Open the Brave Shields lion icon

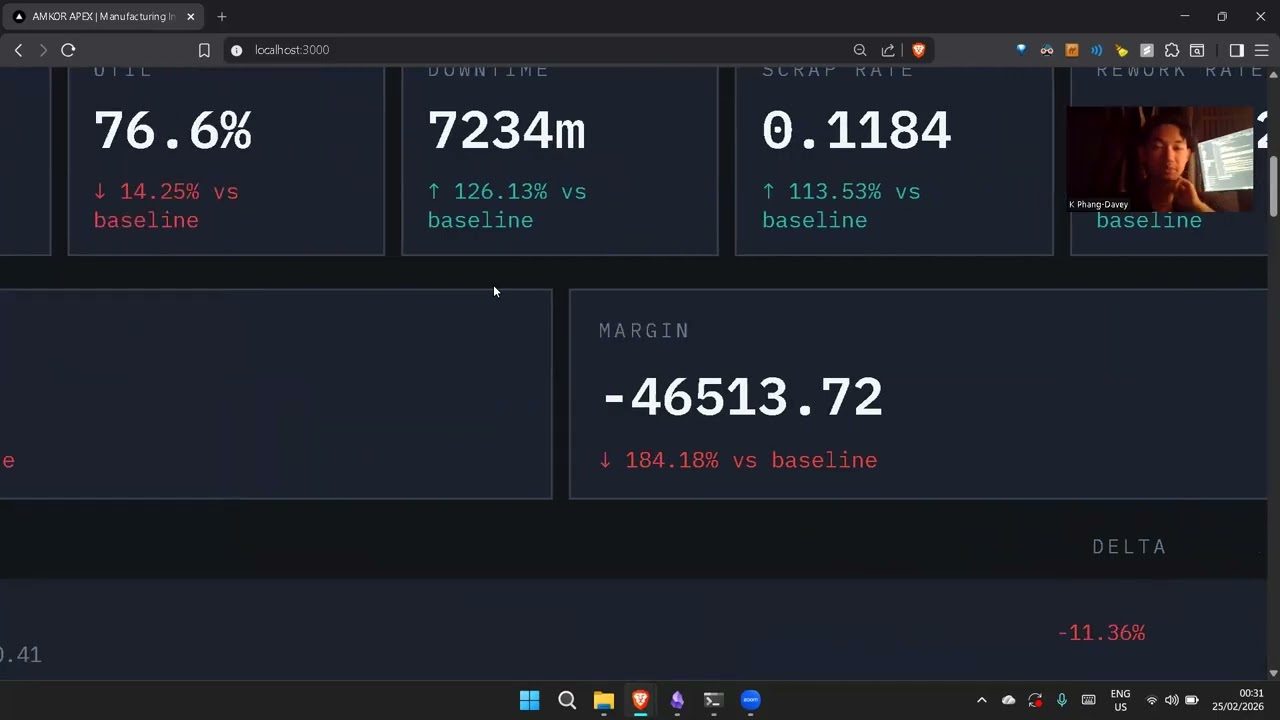[x=918, y=50]
